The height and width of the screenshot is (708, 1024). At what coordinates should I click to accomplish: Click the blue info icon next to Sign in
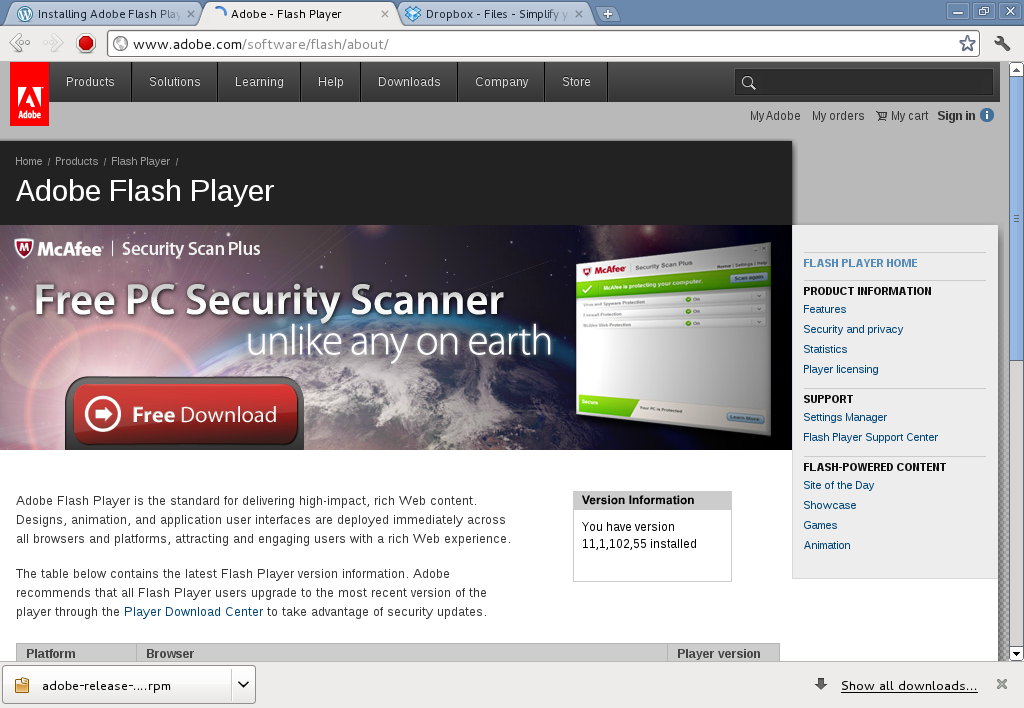(987, 115)
